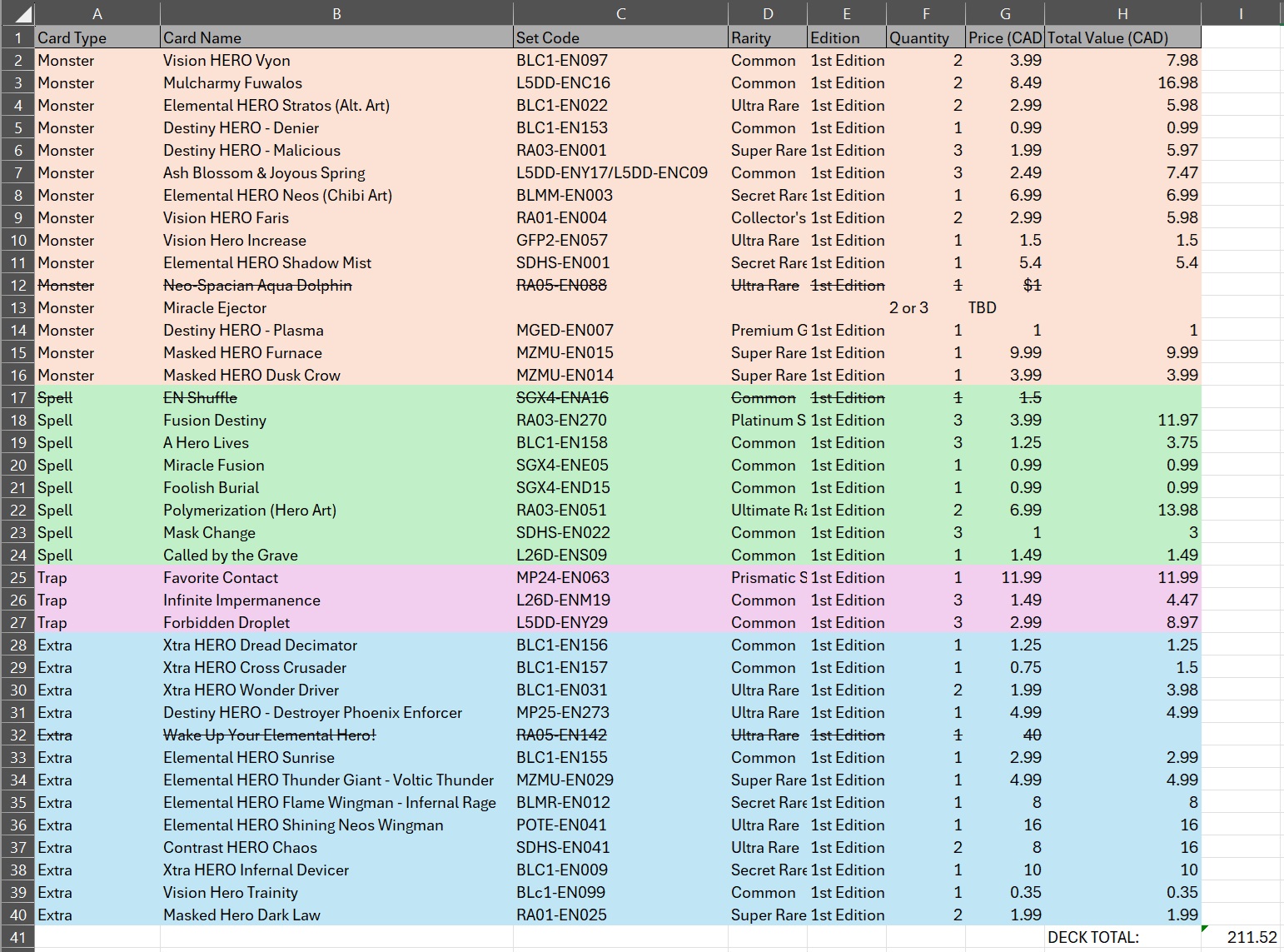Select column I header
This screenshot has width=1284, height=952.
1241,13
